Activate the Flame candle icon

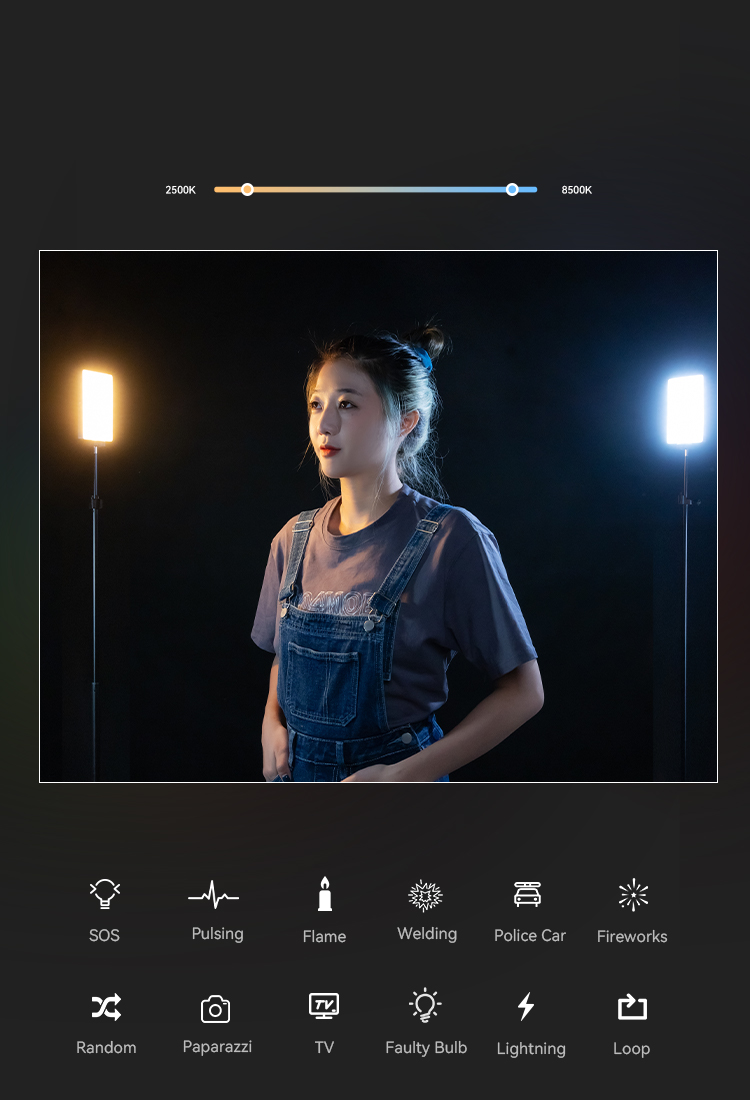pos(324,894)
